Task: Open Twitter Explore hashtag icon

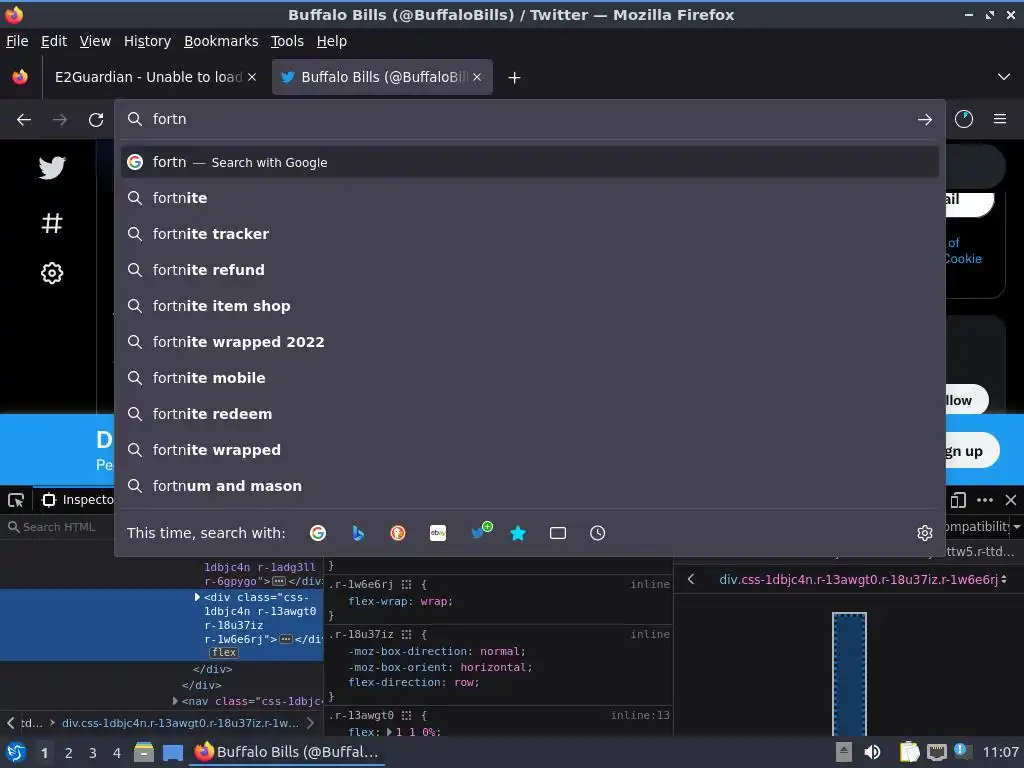Action: pyautogui.click(x=52, y=223)
